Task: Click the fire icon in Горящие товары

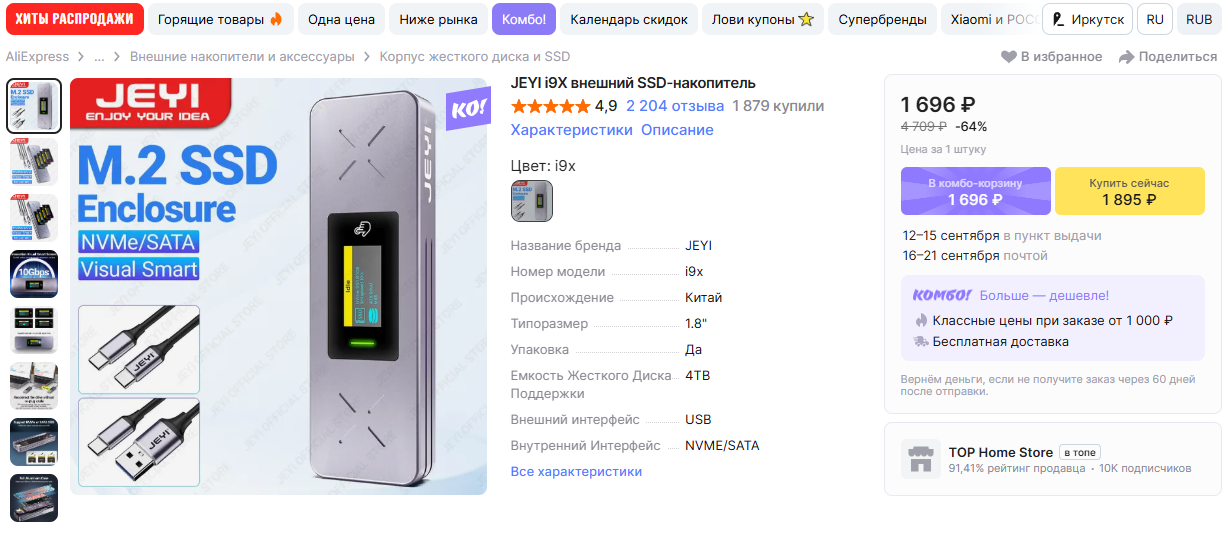Action: pos(277,19)
